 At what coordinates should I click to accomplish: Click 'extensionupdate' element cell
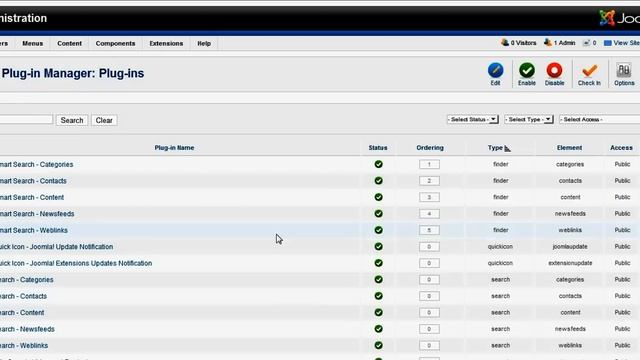tap(570, 263)
